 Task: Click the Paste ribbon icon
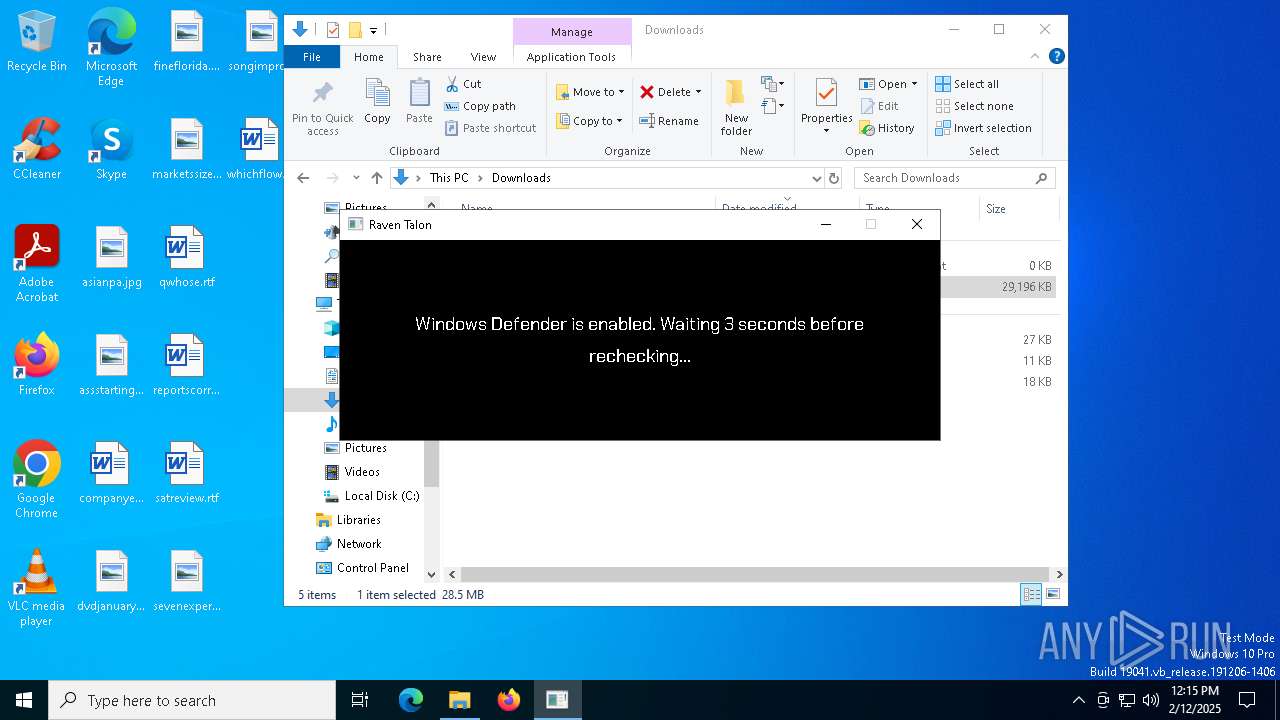tap(419, 101)
